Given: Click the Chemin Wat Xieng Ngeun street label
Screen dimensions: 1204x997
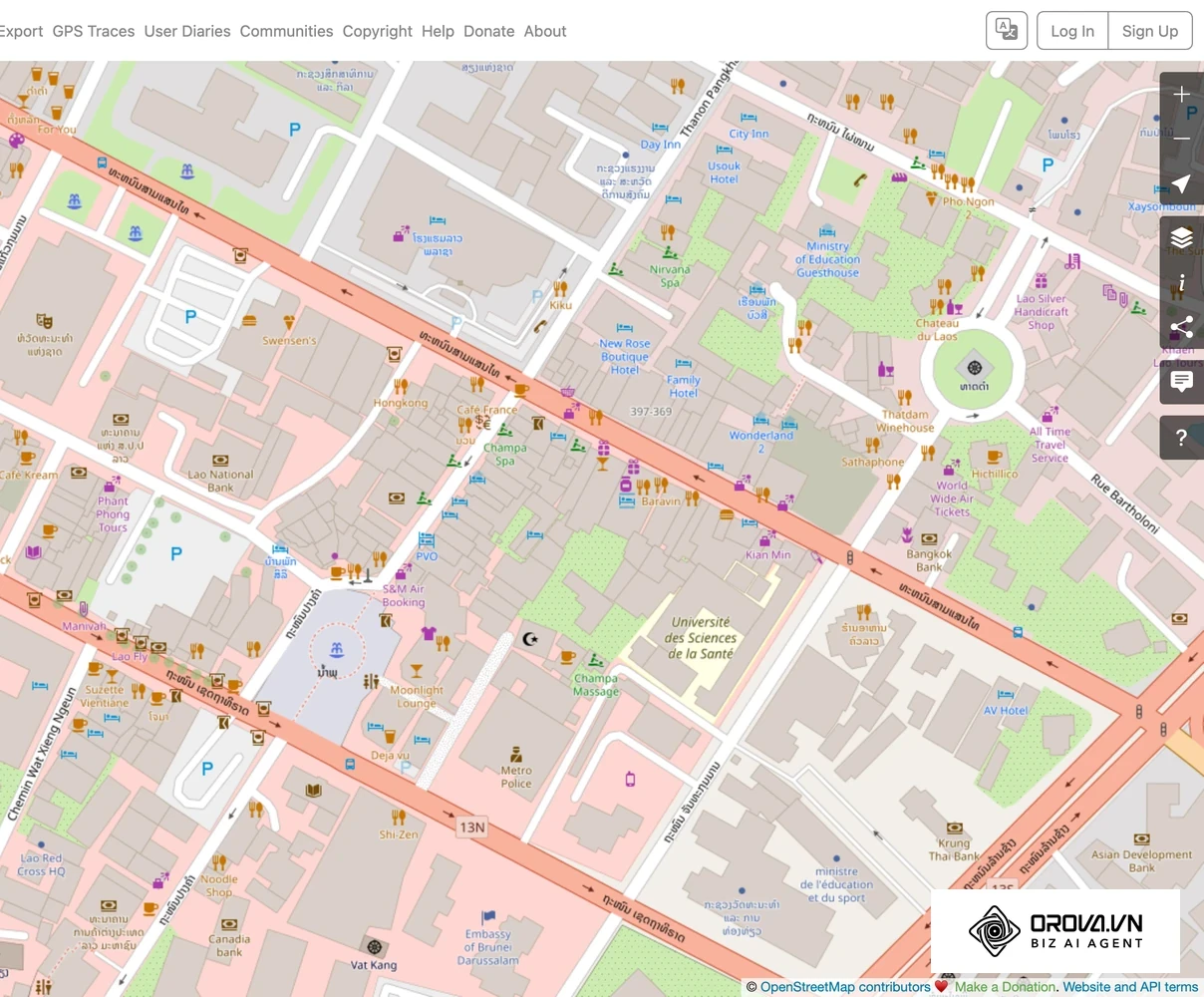Looking at the screenshot, I should tap(42, 754).
